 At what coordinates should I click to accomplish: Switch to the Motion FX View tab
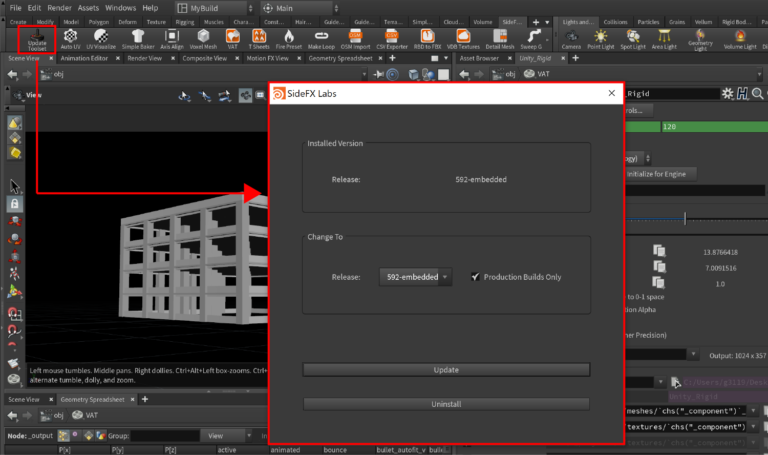pyautogui.click(x=267, y=58)
